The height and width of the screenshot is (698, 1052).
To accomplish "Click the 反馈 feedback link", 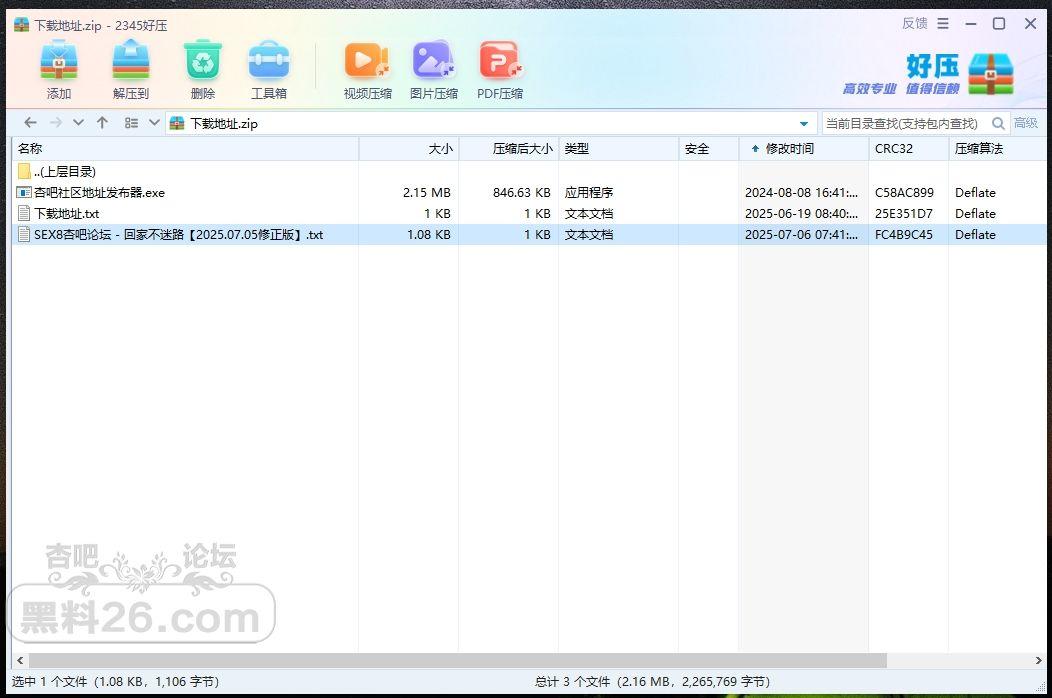I will tap(914, 23).
